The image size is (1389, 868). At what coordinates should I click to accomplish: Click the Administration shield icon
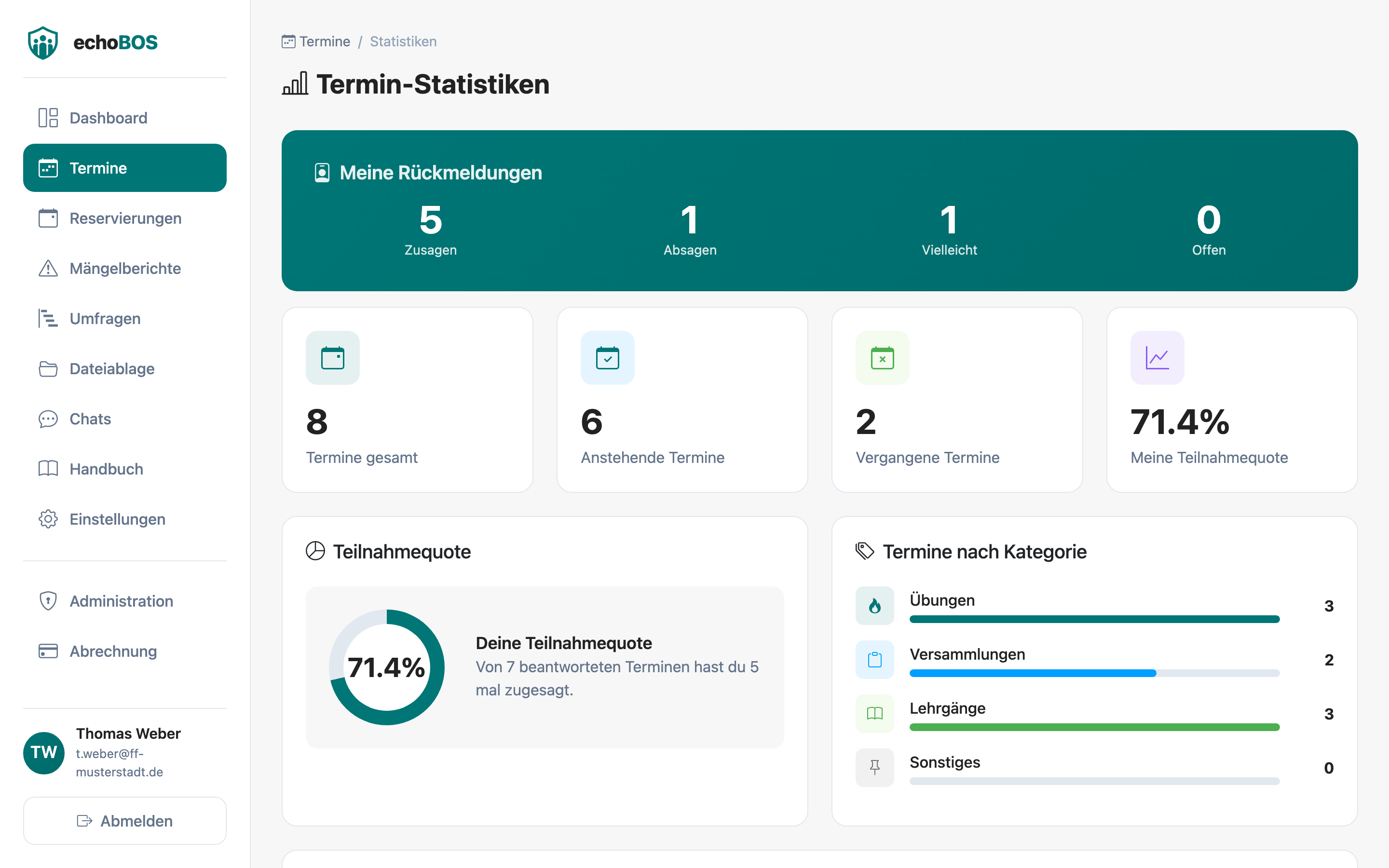tap(48, 601)
